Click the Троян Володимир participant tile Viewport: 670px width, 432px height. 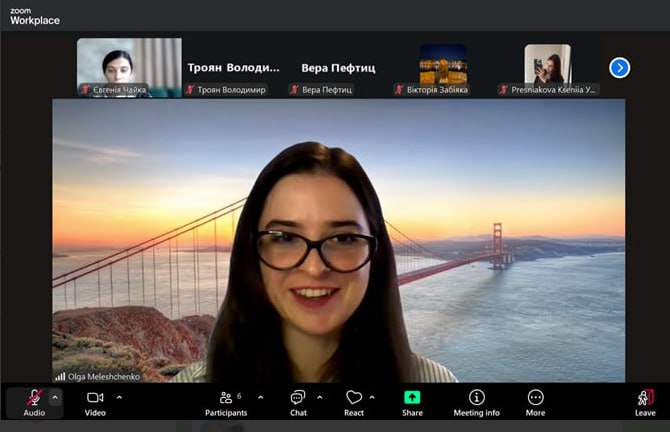tap(233, 68)
